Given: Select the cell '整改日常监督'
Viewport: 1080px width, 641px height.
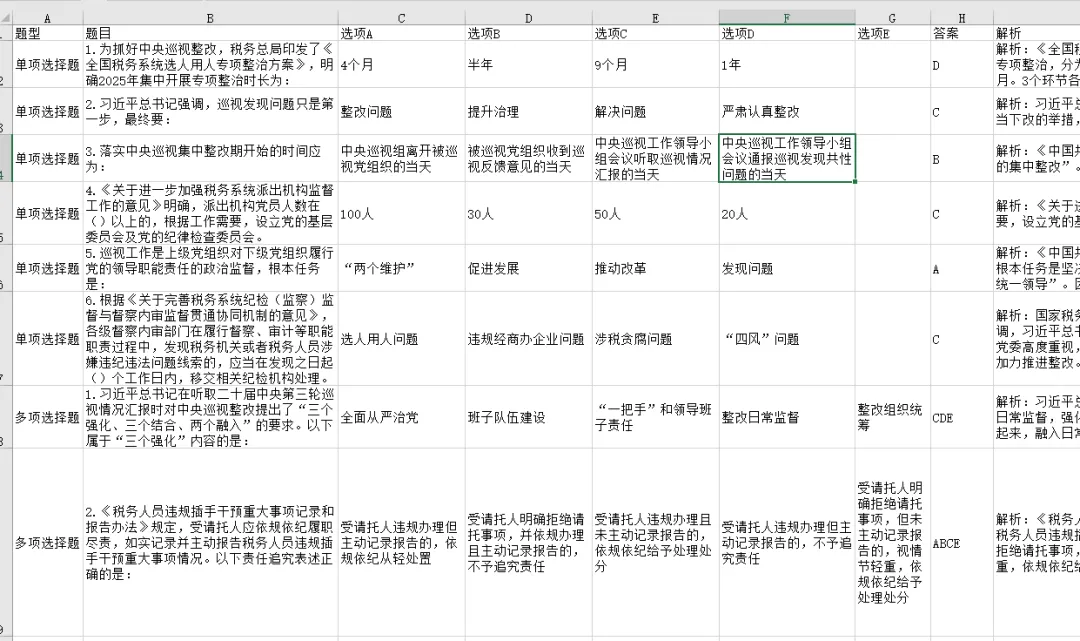Looking at the screenshot, I should 787,417.
